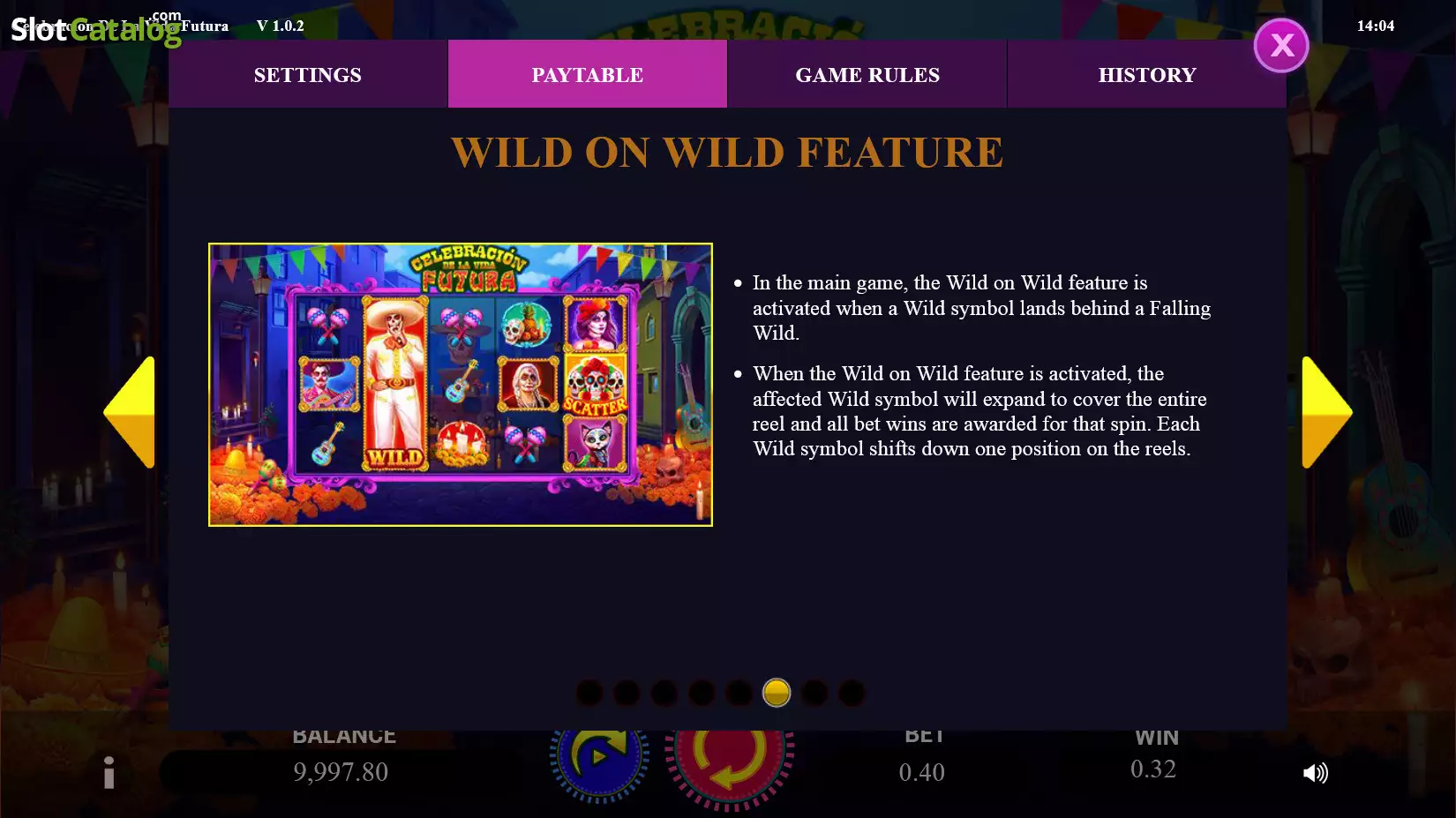Select the seventh page indicator dot
Image resolution: width=1456 pixels, height=818 pixels.
point(814,693)
